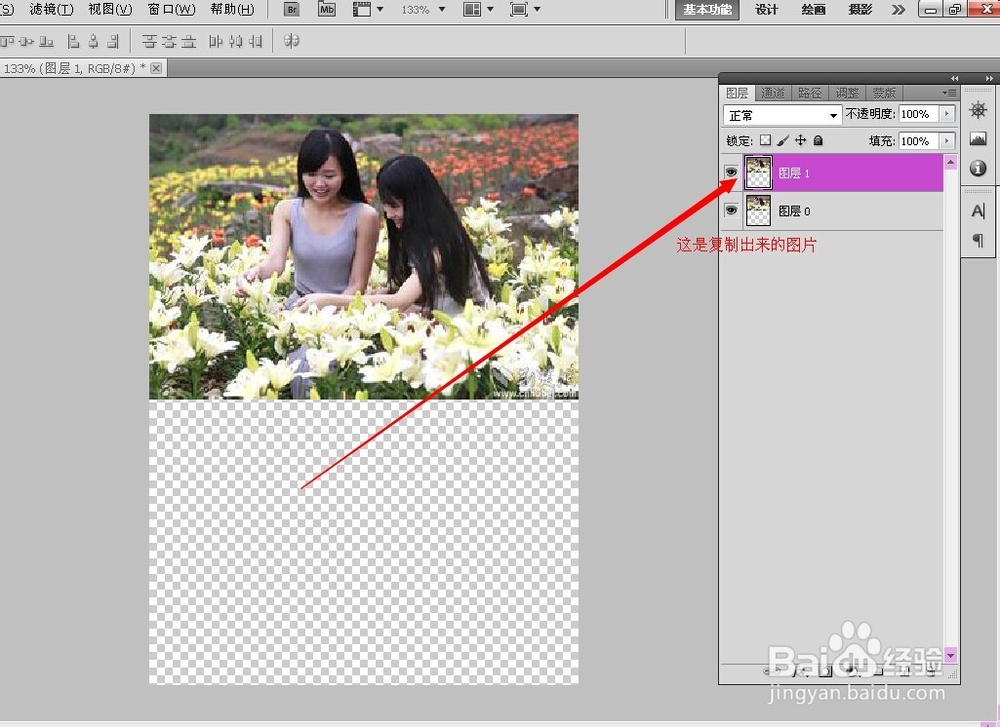Screen dimensions: 1000x727
Task: Open the Layers panel flyout menu icon
Action: click(950, 93)
